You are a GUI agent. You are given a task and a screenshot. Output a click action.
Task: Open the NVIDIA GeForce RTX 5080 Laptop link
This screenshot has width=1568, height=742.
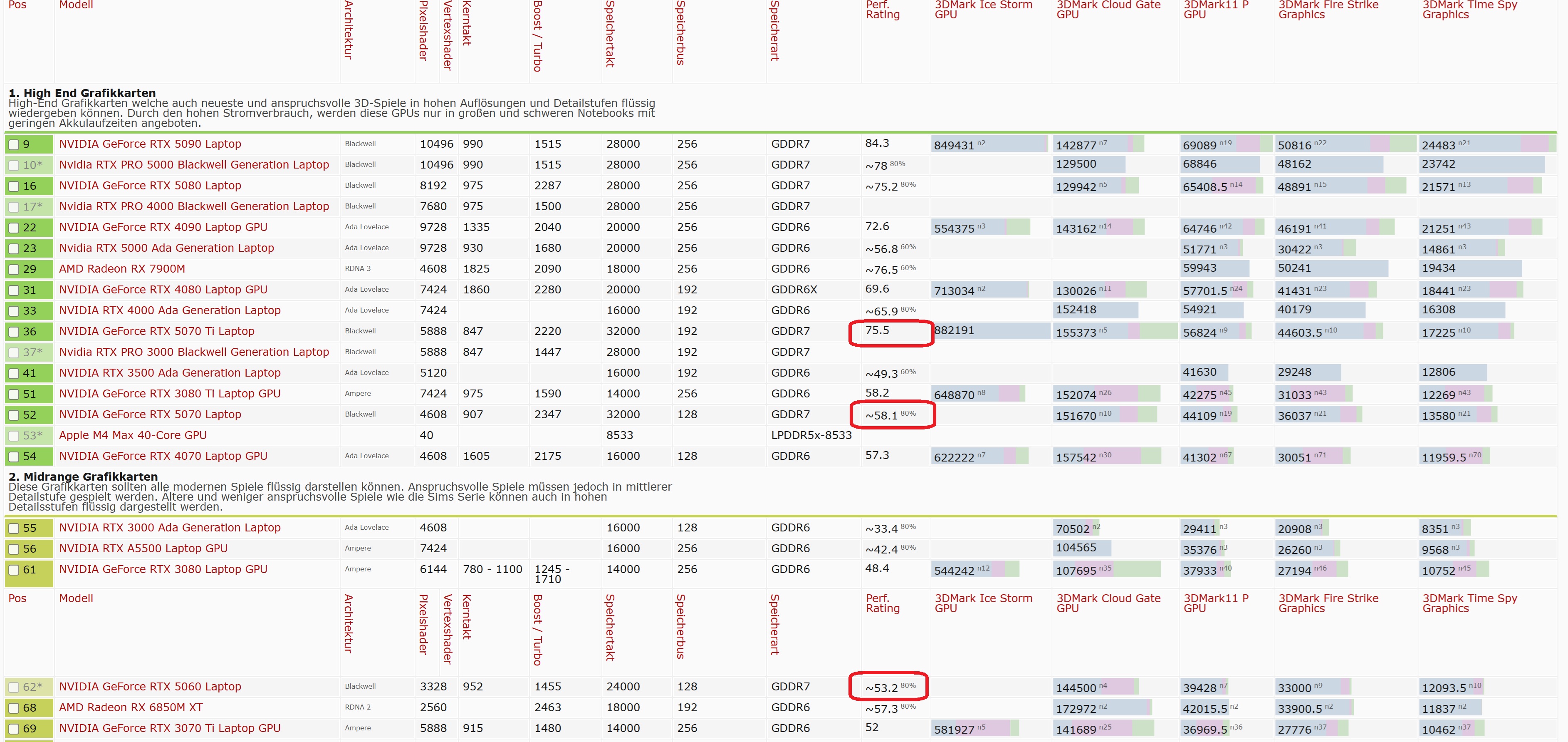[x=150, y=185]
